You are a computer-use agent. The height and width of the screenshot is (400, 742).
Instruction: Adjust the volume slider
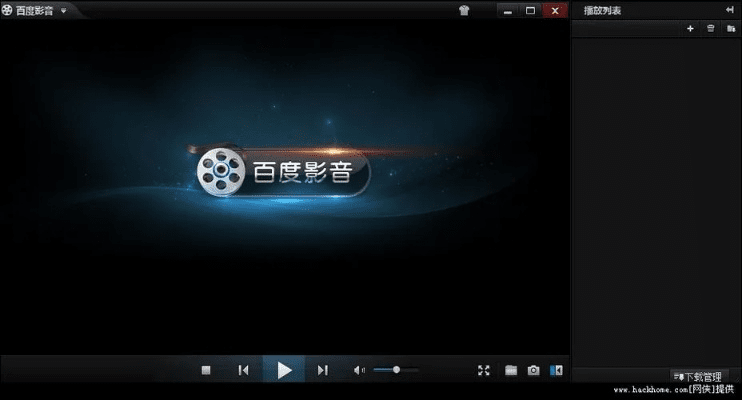[396, 370]
